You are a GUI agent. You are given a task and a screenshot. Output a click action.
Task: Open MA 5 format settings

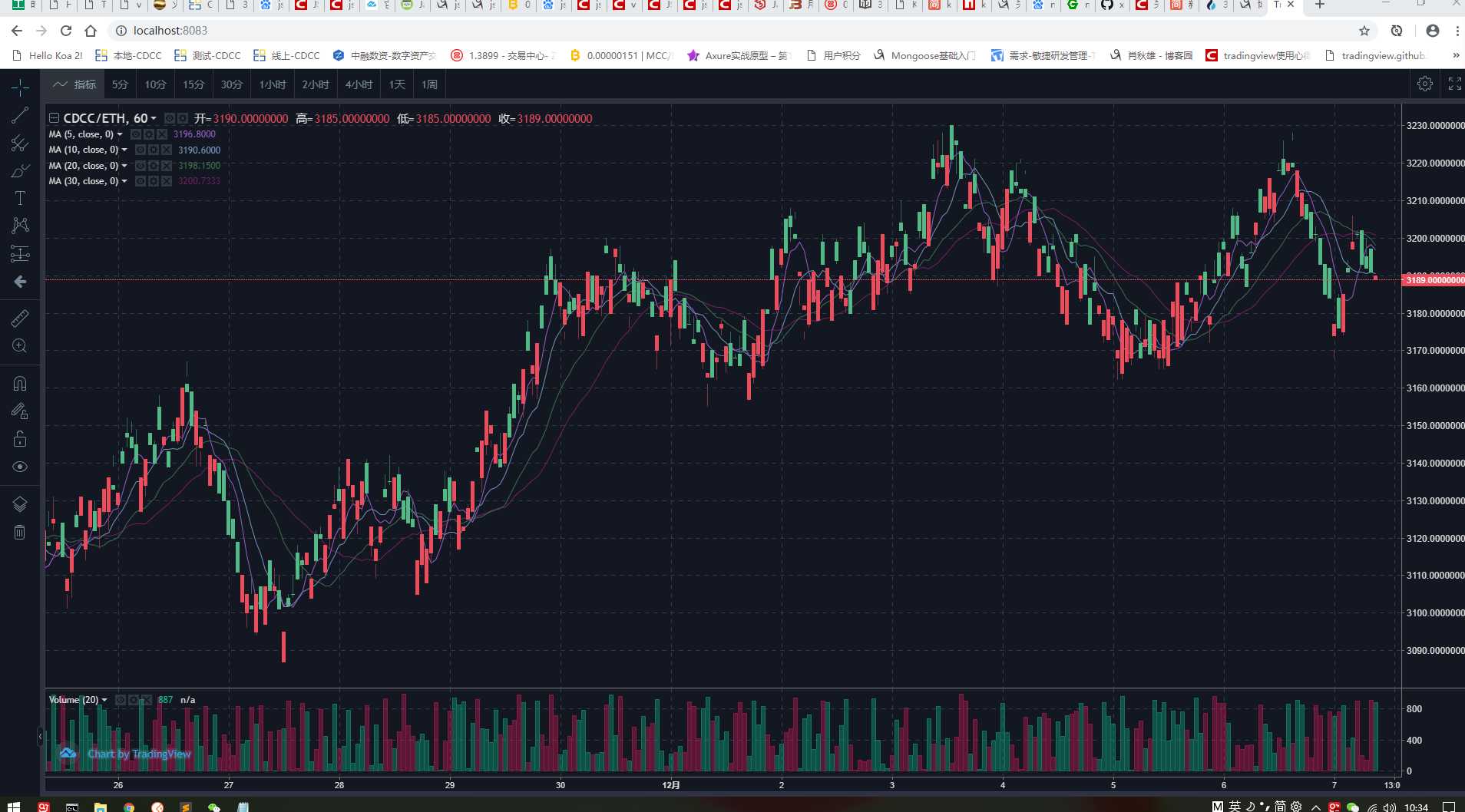[149, 134]
